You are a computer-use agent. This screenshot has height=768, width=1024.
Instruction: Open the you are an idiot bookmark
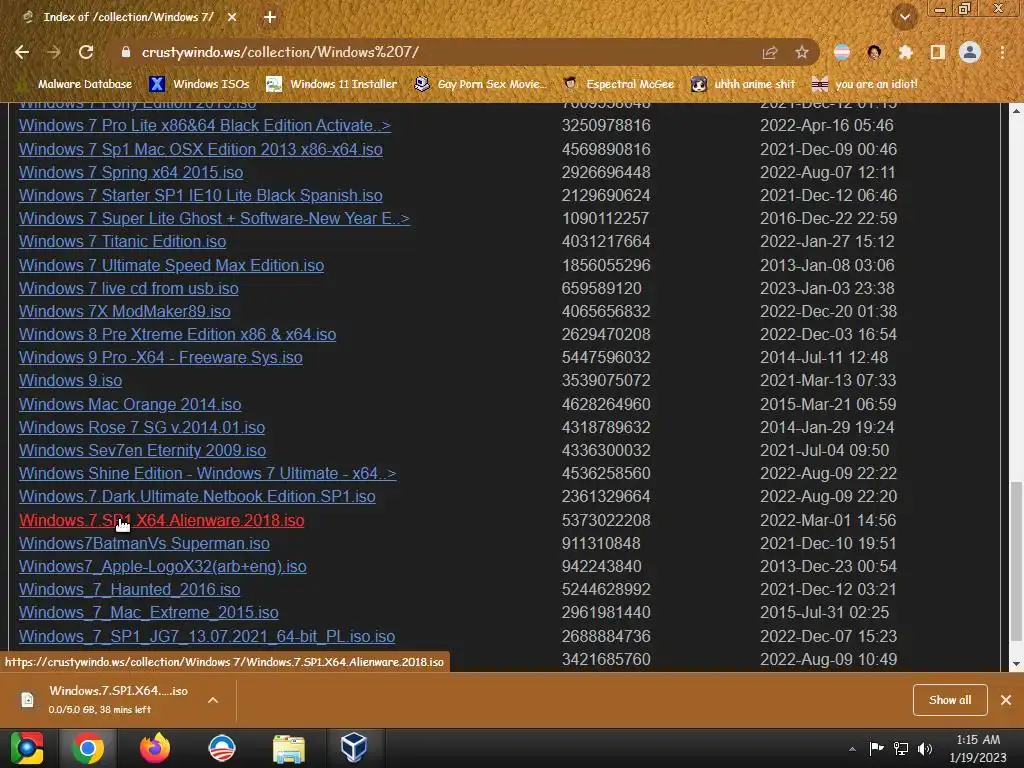(x=865, y=84)
